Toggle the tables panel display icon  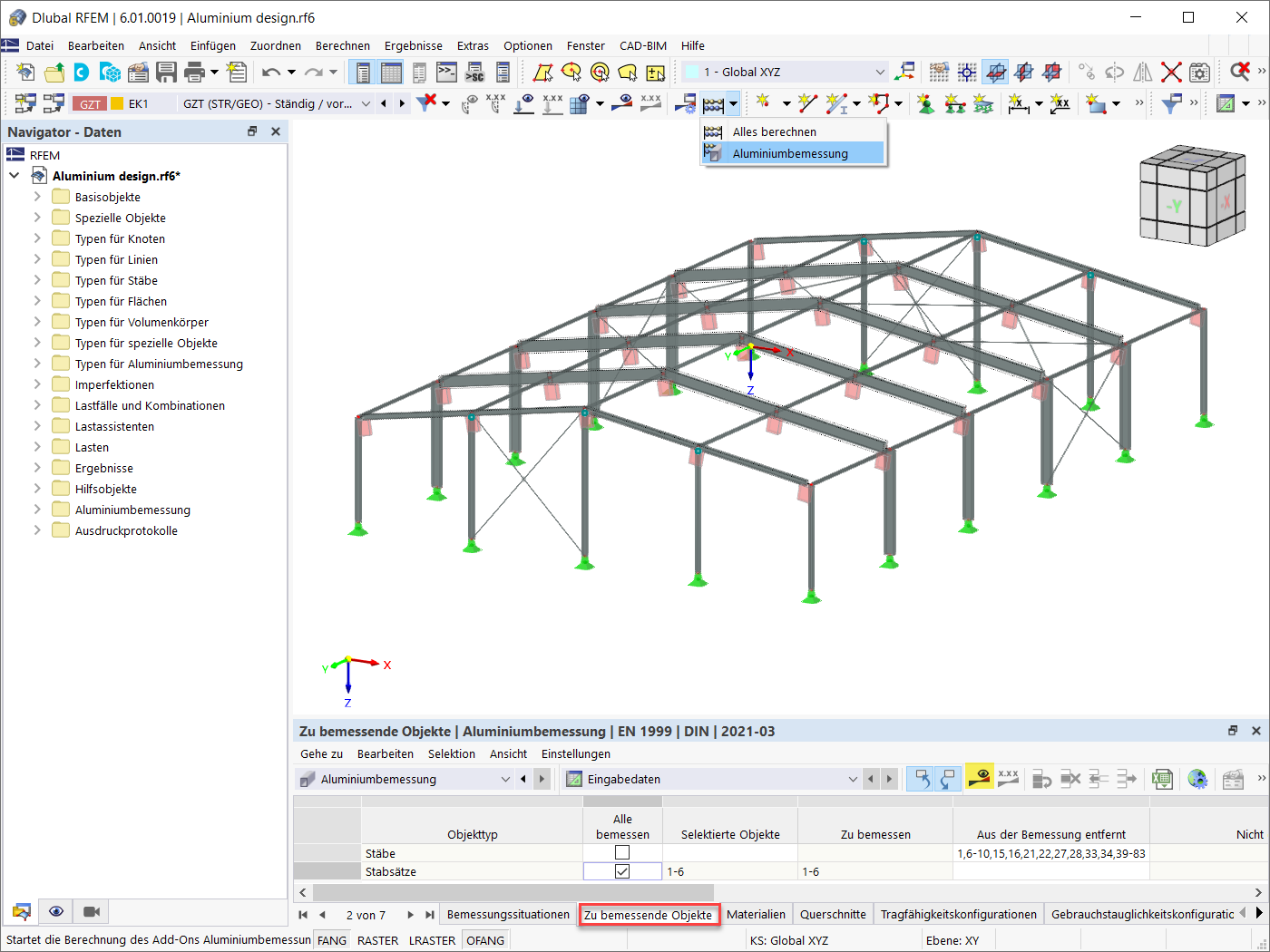pos(391,73)
